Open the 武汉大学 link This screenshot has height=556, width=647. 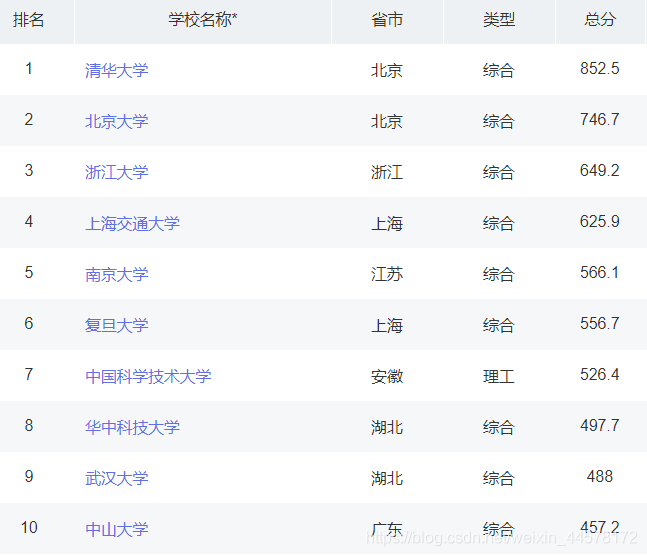coord(116,478)
